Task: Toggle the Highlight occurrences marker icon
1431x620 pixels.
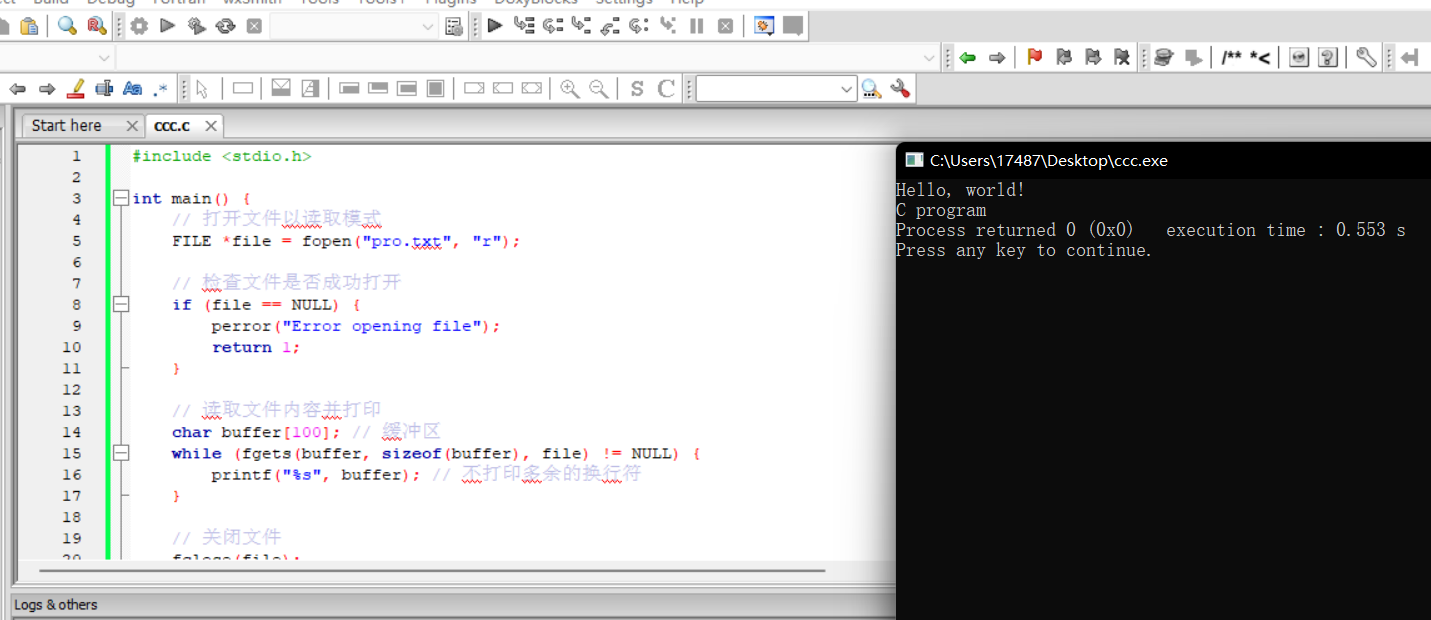Action: [75, 89]
